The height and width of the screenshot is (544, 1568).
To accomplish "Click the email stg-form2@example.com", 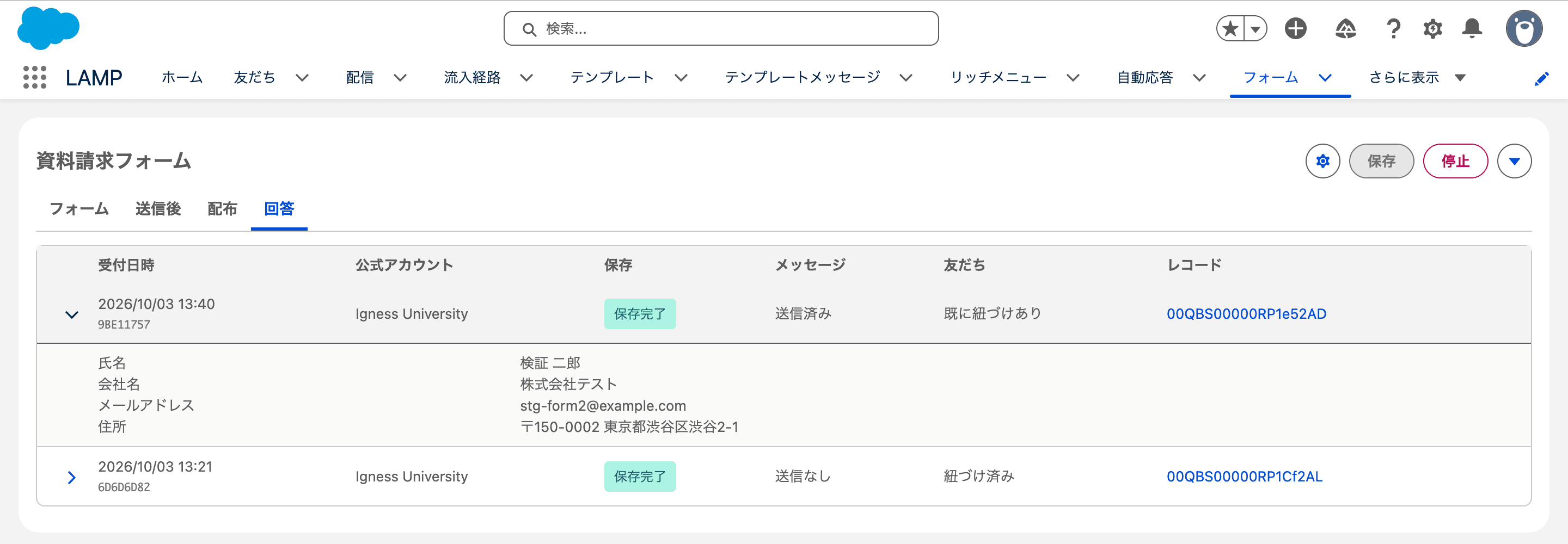I will click(603, 406).
